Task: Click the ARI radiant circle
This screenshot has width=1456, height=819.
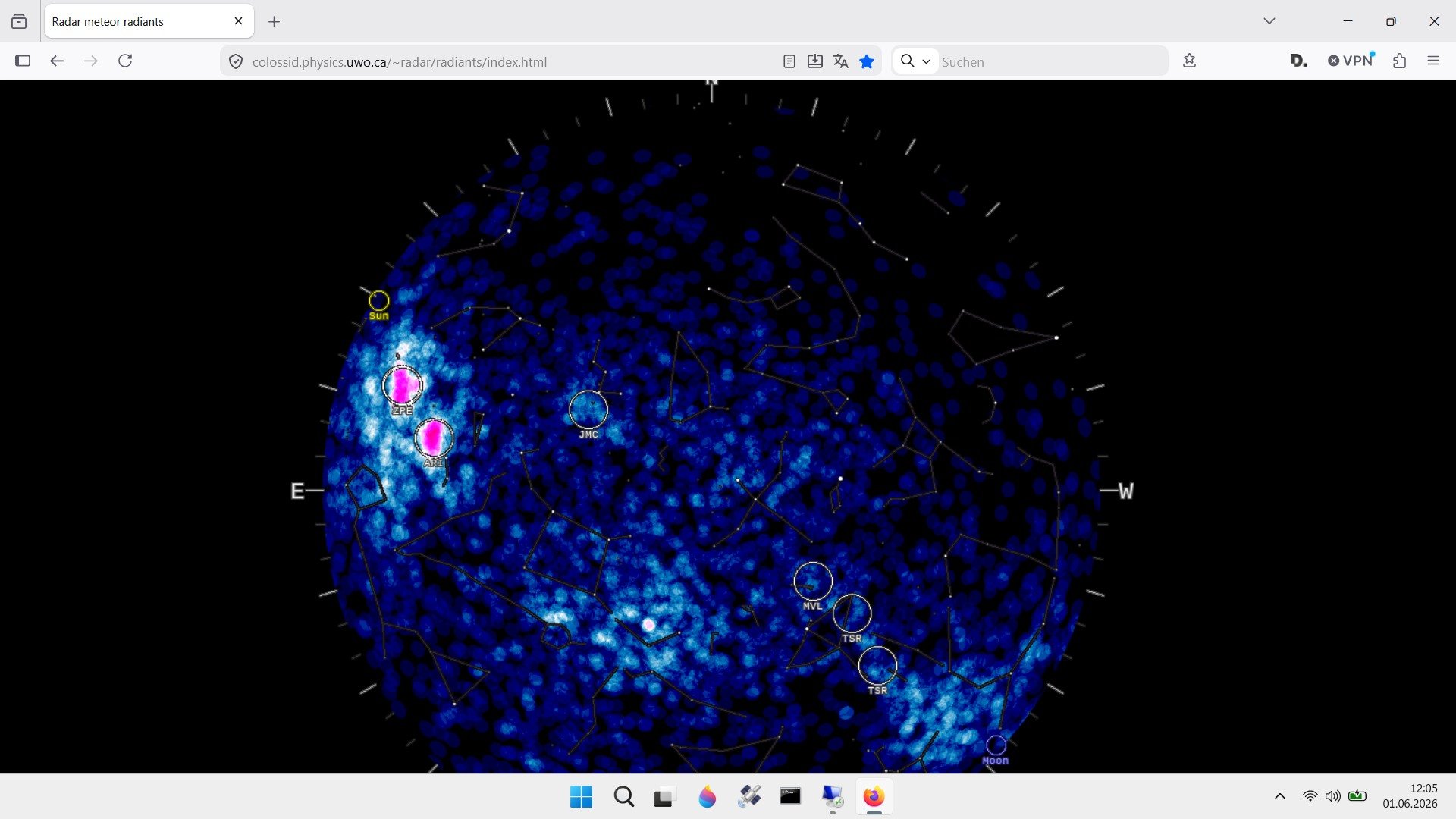Action: click(434, 438)
